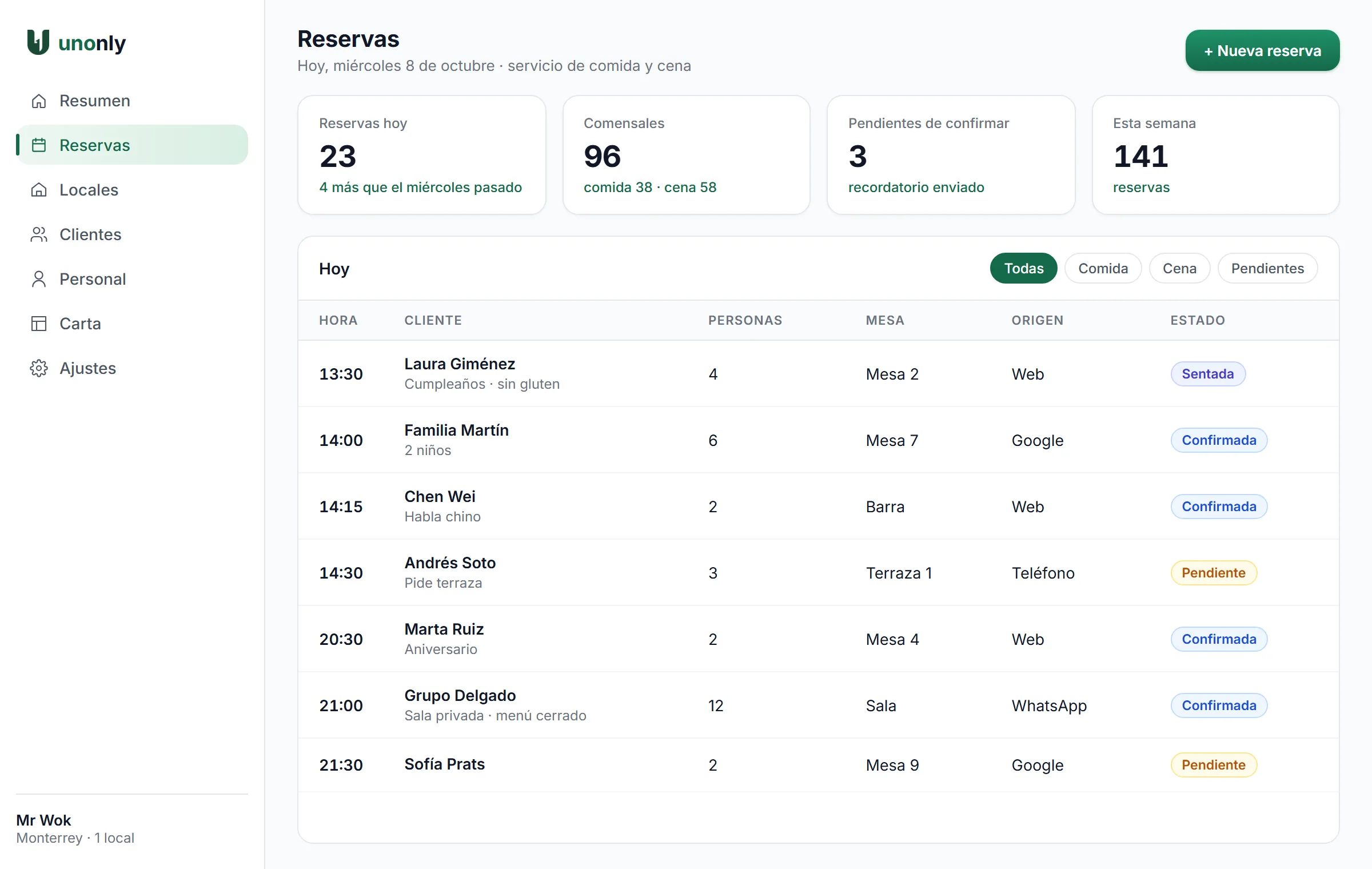Click the 13:30 time cell
The image size is (1372, 869).
click(341, 374)
